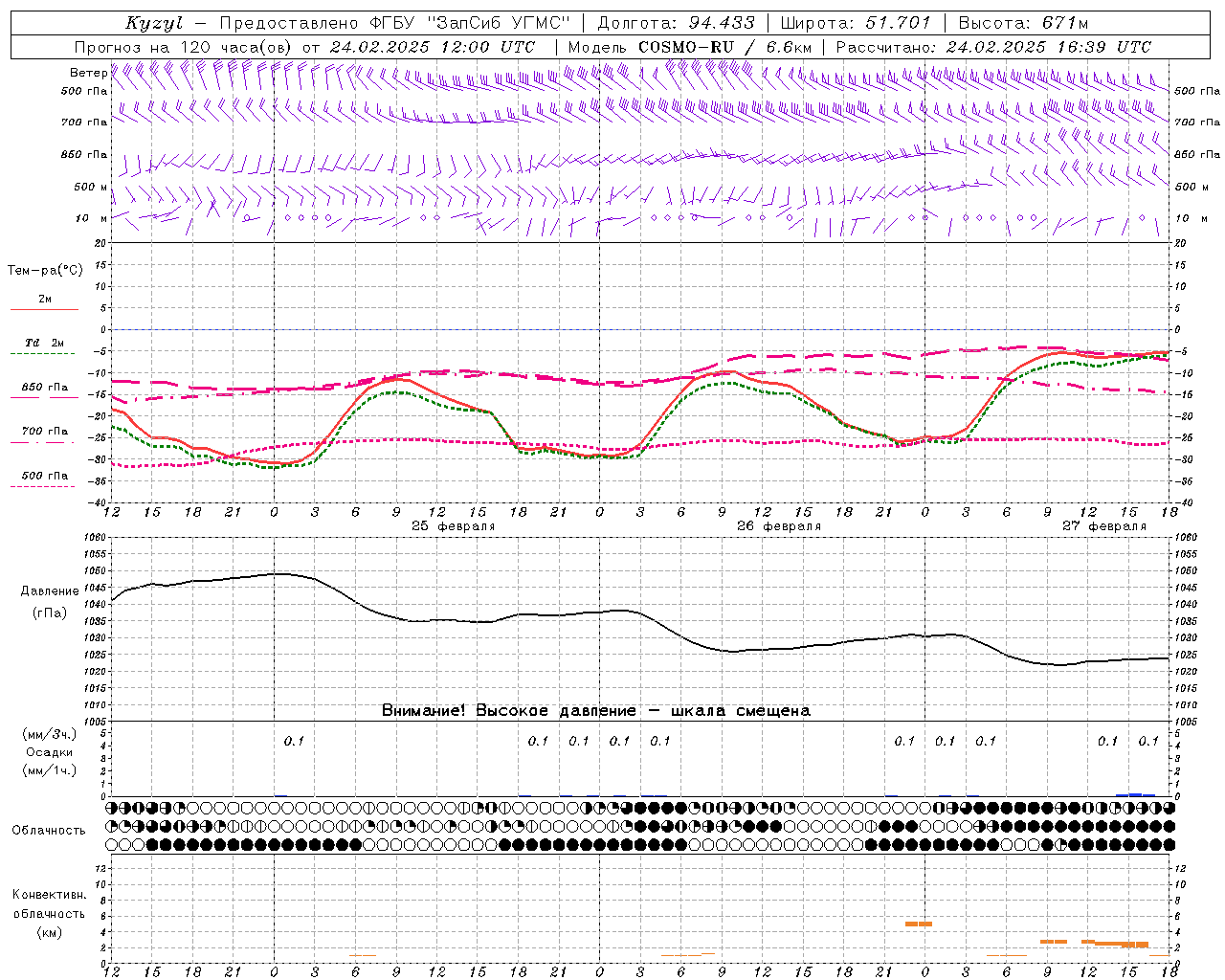Click the "Конвективн." convective cloud label
The width and height of the screenshot is (1225, 980).
50,895
